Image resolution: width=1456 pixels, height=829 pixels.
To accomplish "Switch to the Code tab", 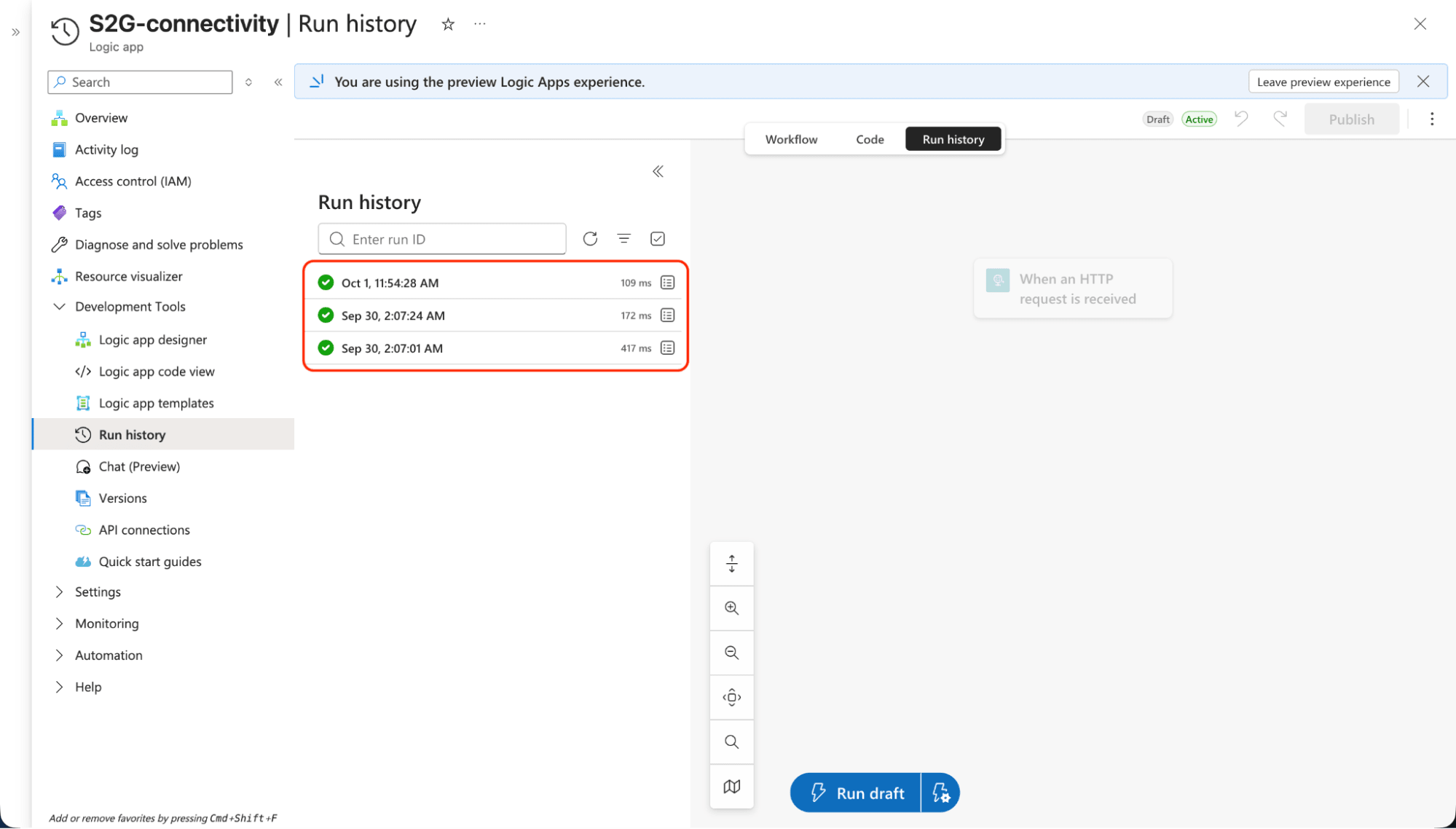I will (x=870, y=139).
